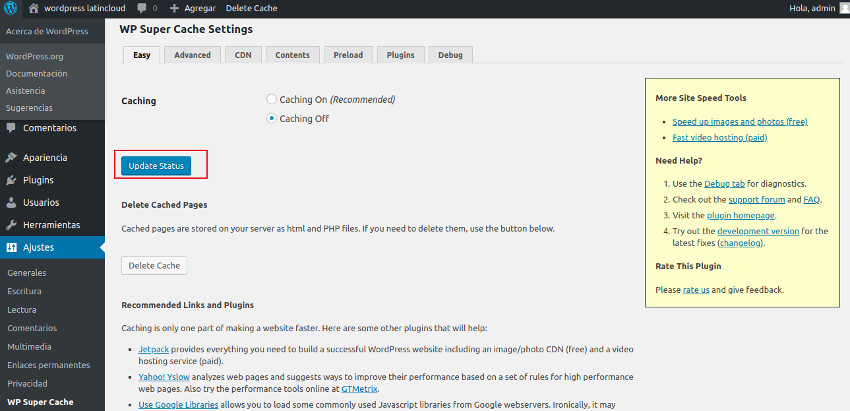850x411 pixels.
Task: Click the admin avatar icon
Action: click(x=845, y=8)
